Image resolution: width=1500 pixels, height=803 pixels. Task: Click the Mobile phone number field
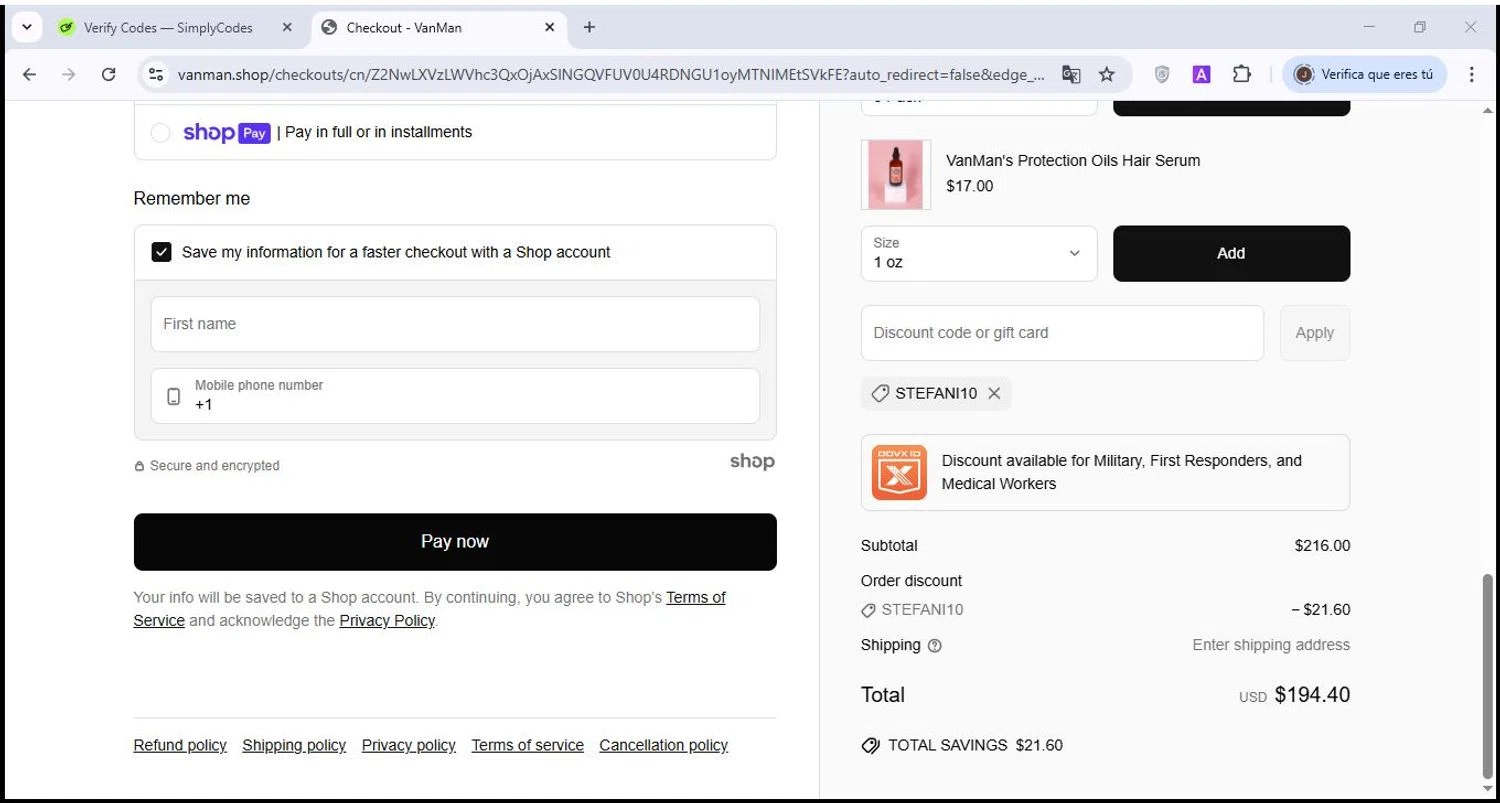click(455, 396)
